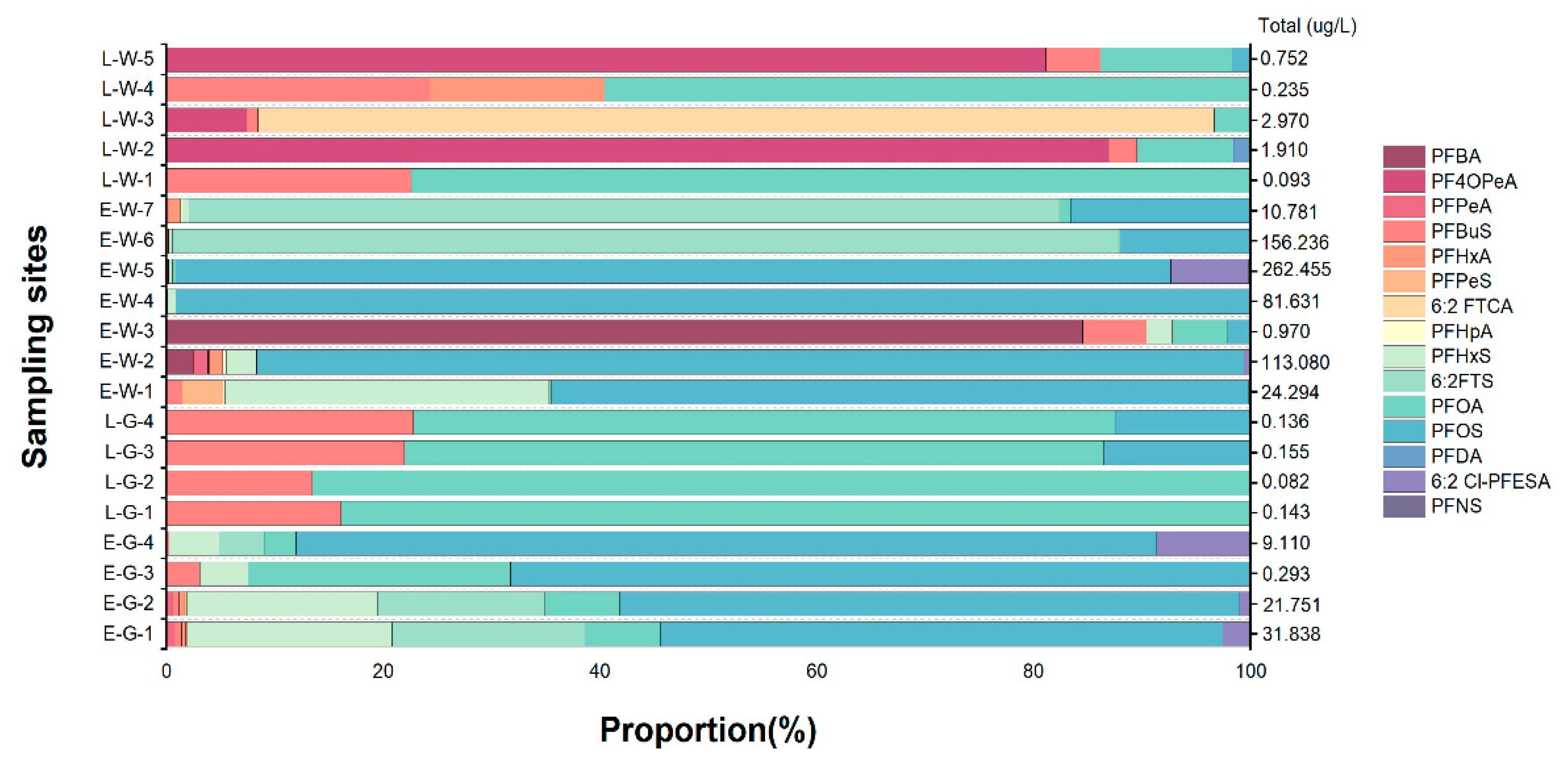Screen dimensions: 1568x764
Task: Click the PFBA legend color swatch
Action: (1404, 156)
